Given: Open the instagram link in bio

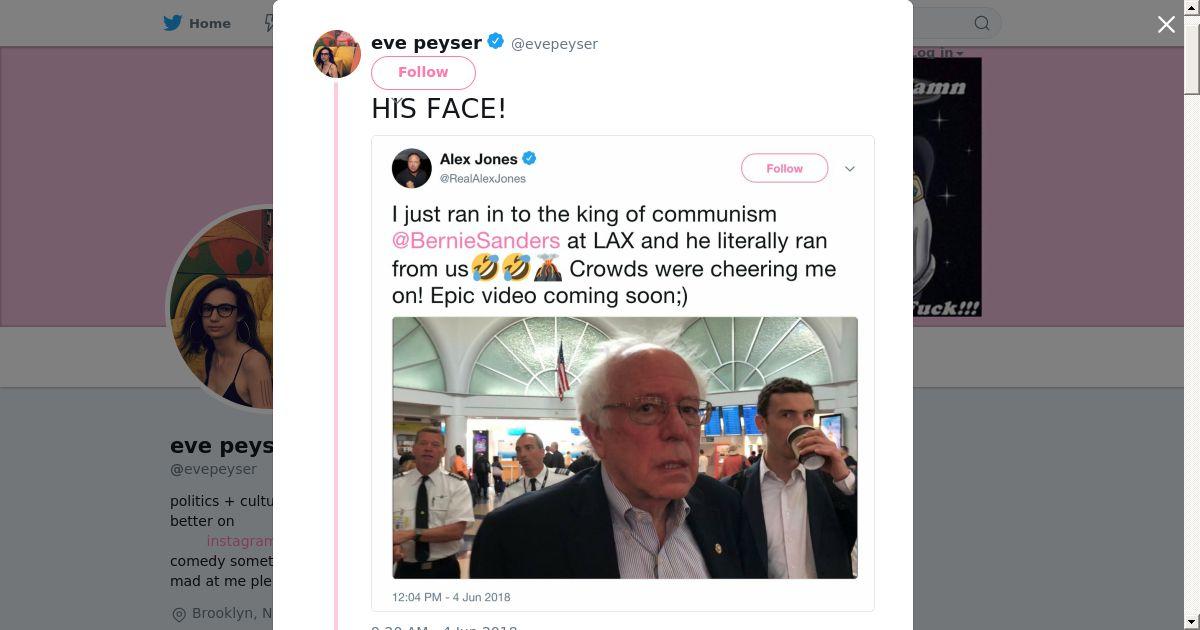Looking at the screenshot, I should click(240, 541).
